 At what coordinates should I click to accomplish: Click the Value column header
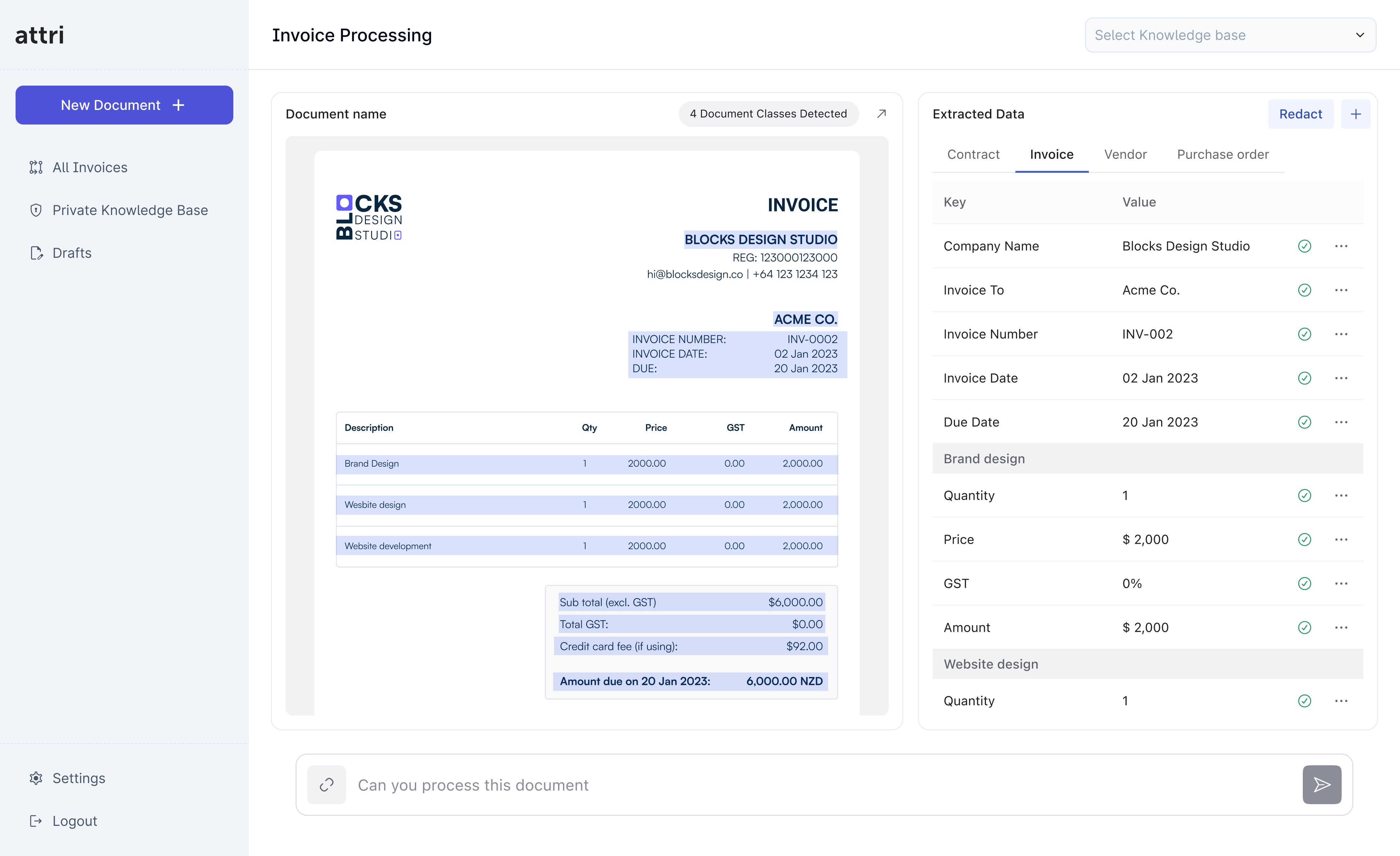(x=1139, y=202)
